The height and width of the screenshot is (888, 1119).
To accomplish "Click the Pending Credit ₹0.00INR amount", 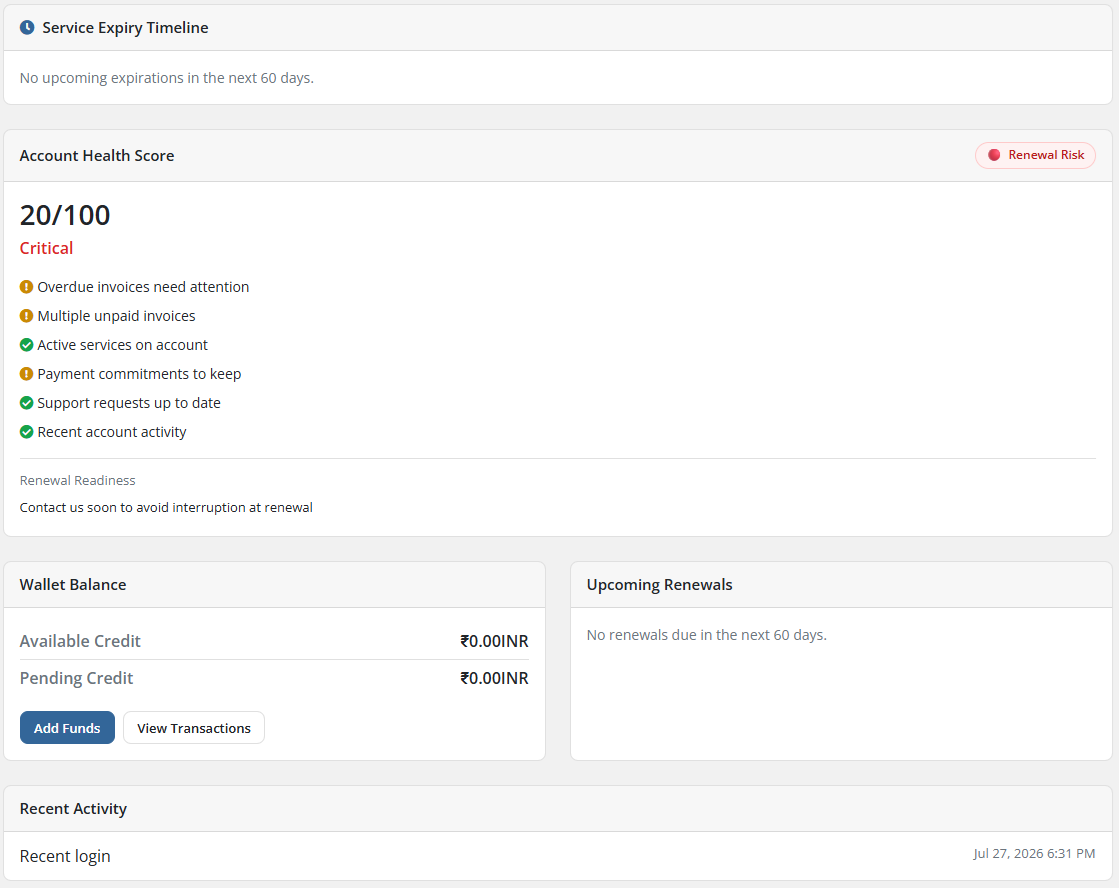I will pyautogui.click(x=495, y=678).
